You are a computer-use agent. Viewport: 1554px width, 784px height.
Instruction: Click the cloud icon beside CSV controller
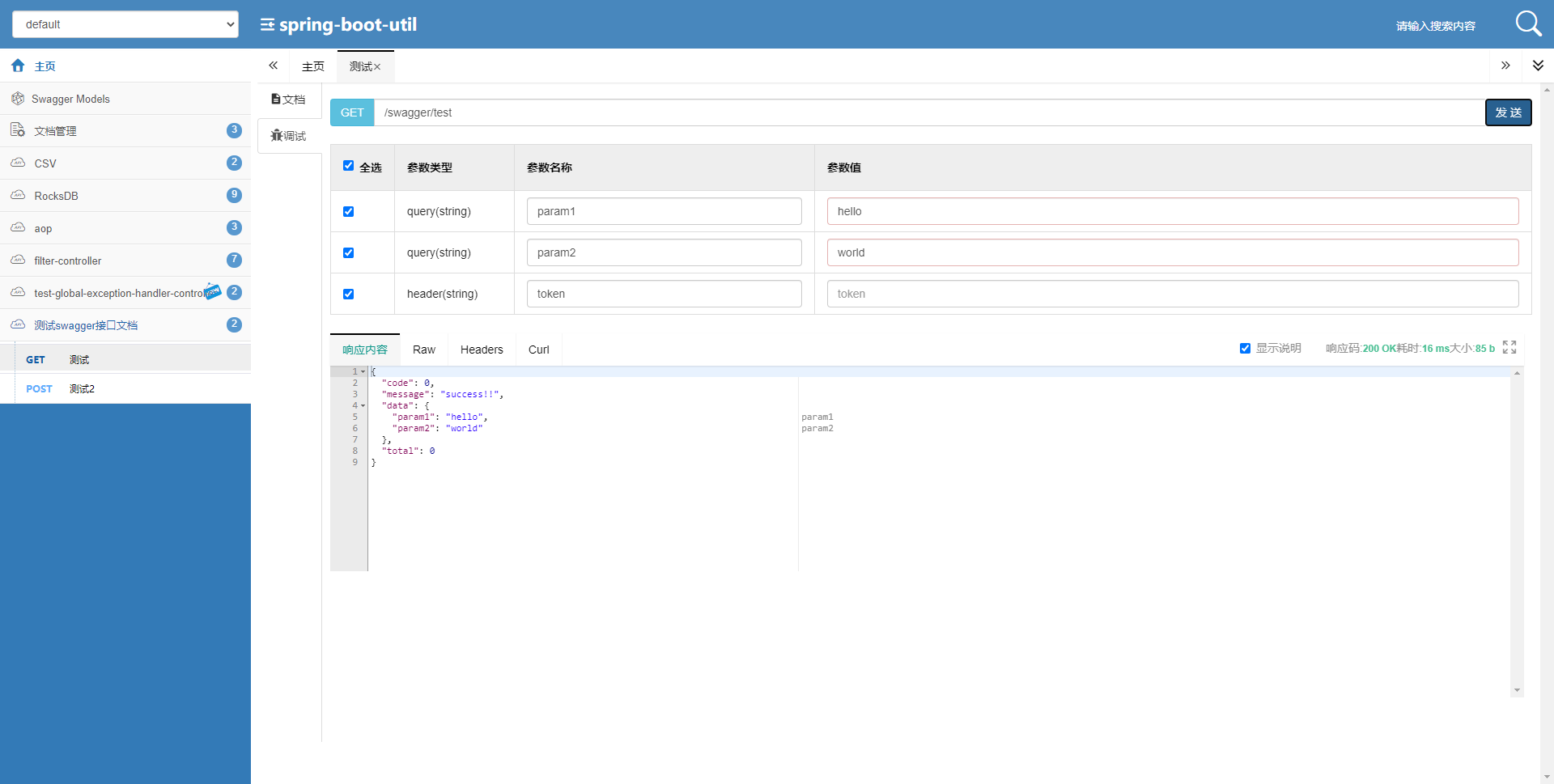[17, 162]
